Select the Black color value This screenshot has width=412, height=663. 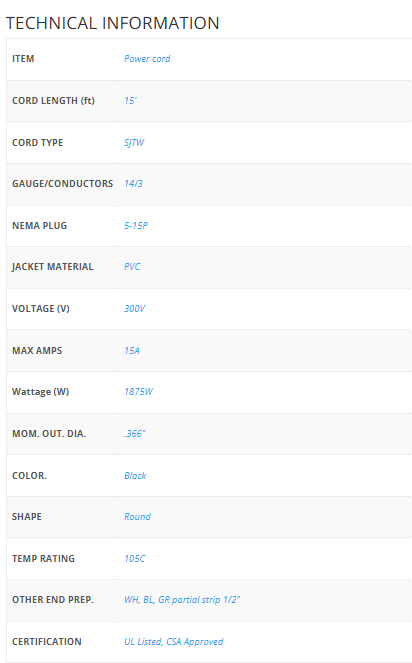(135, 476)
